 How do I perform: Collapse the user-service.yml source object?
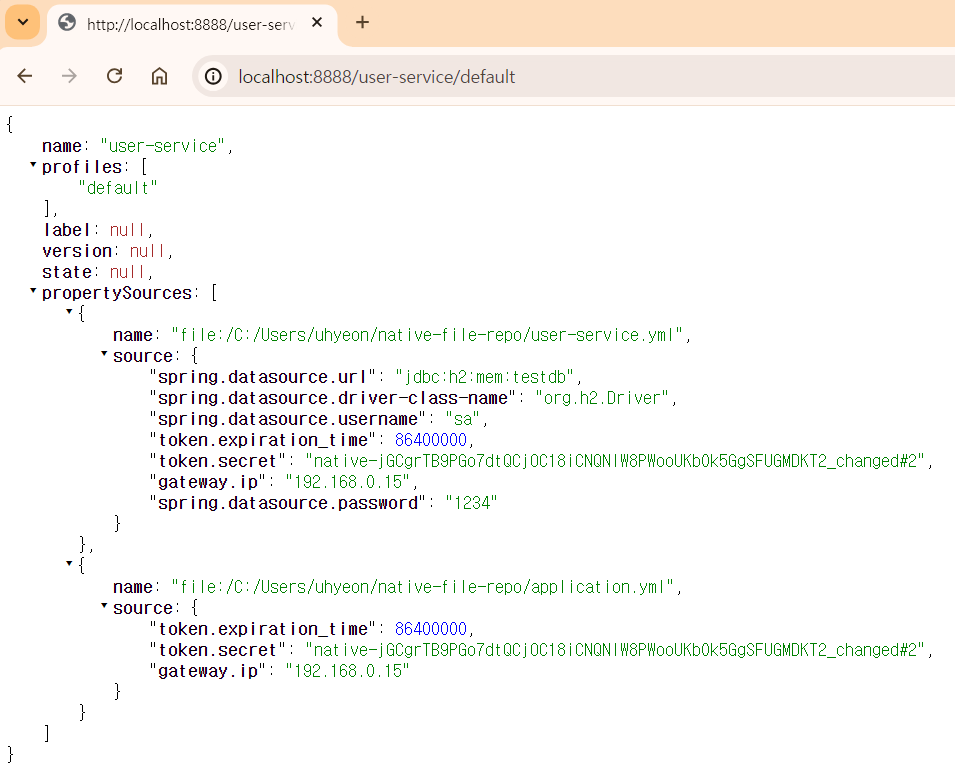pyautogui.click(x=104, y=353)
